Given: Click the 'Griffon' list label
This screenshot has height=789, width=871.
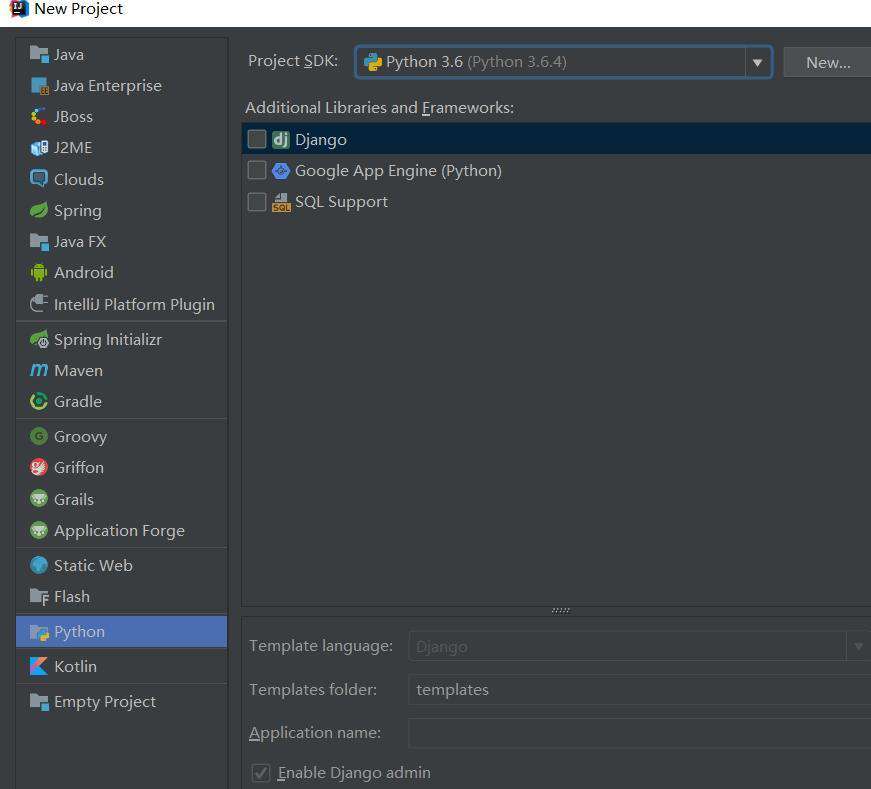Looking at the screenshot, I should click(79, 467).
